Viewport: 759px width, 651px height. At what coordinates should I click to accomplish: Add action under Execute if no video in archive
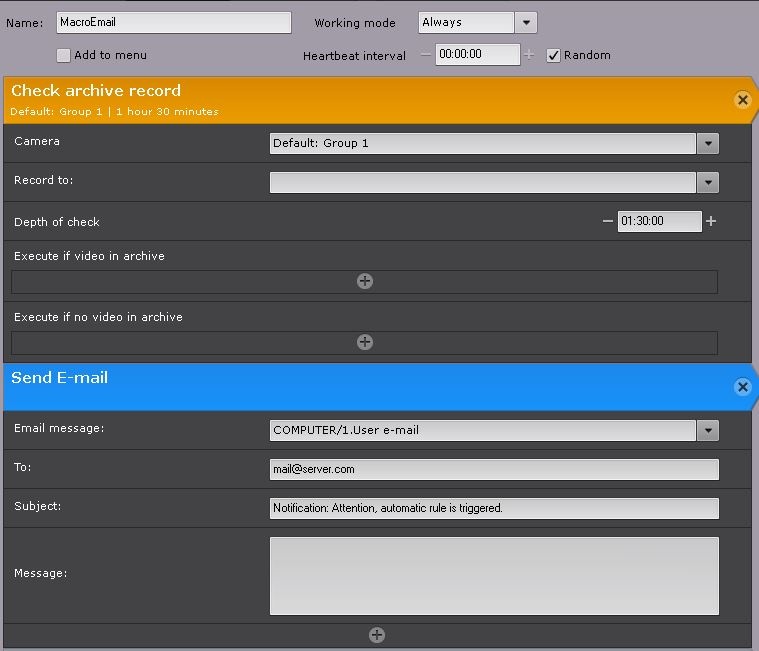point(365,342)
